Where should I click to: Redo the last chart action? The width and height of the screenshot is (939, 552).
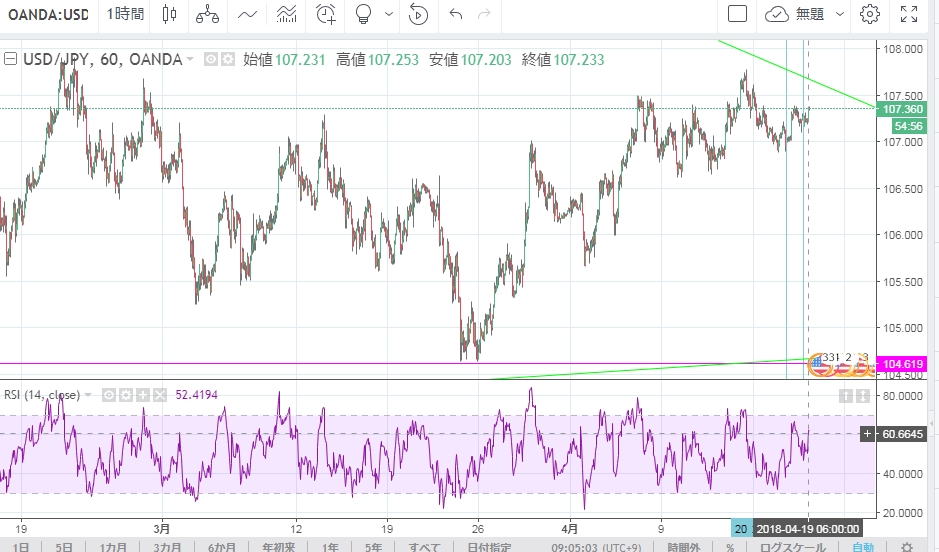[484, 14]
